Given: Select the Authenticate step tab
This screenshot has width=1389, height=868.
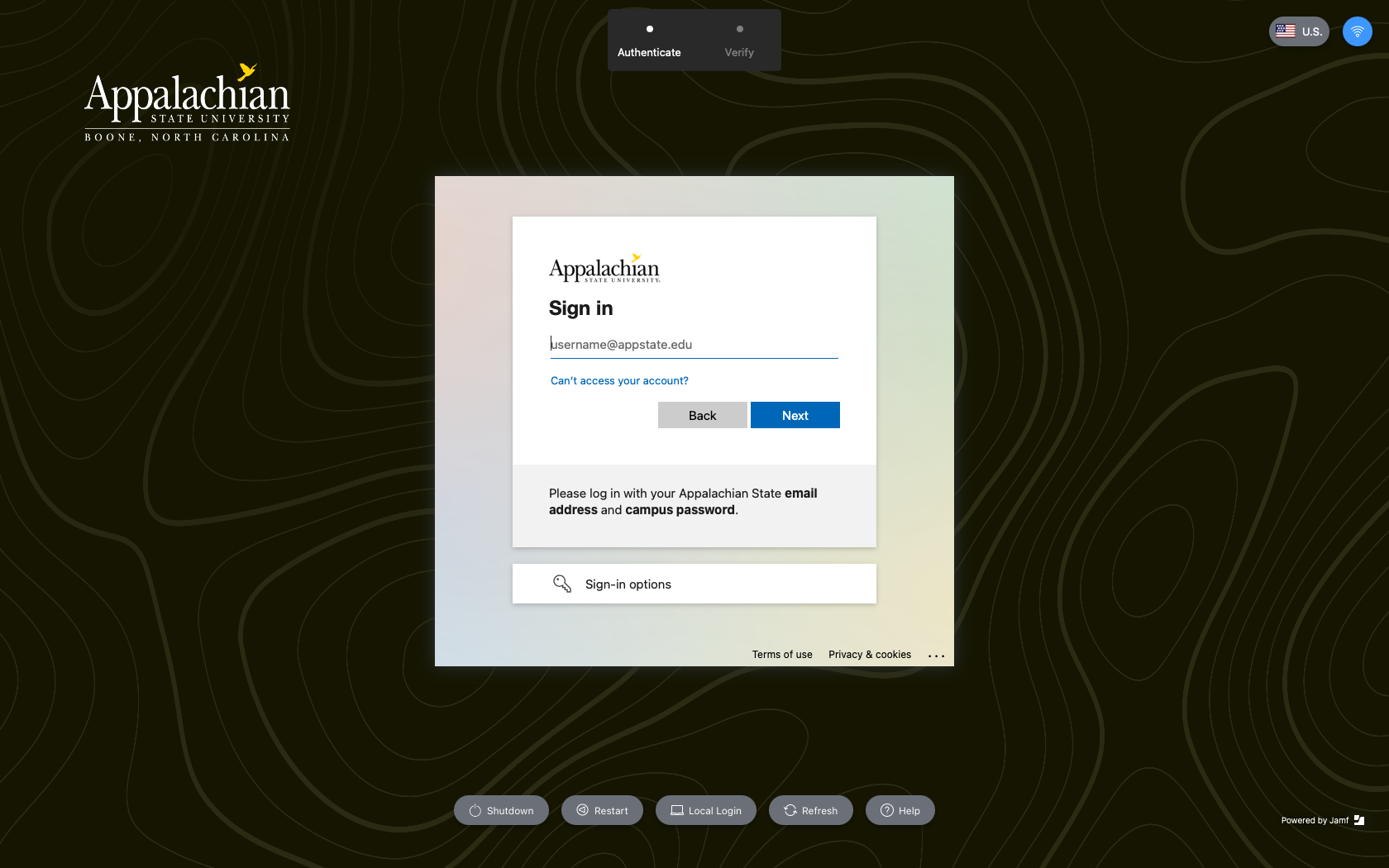Looking at the screenshot, I should (x=649, y=41).
